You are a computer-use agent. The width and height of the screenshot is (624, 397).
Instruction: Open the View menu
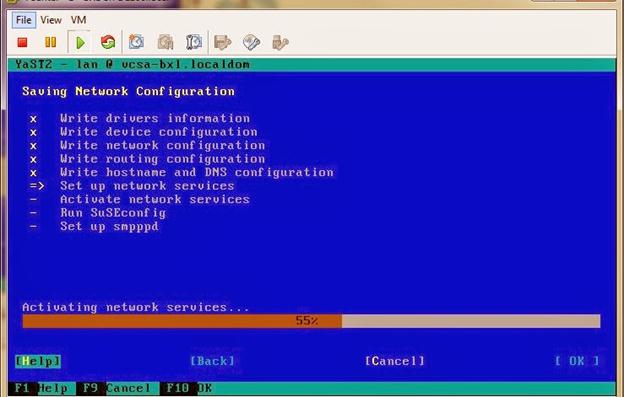coord(51,20)
